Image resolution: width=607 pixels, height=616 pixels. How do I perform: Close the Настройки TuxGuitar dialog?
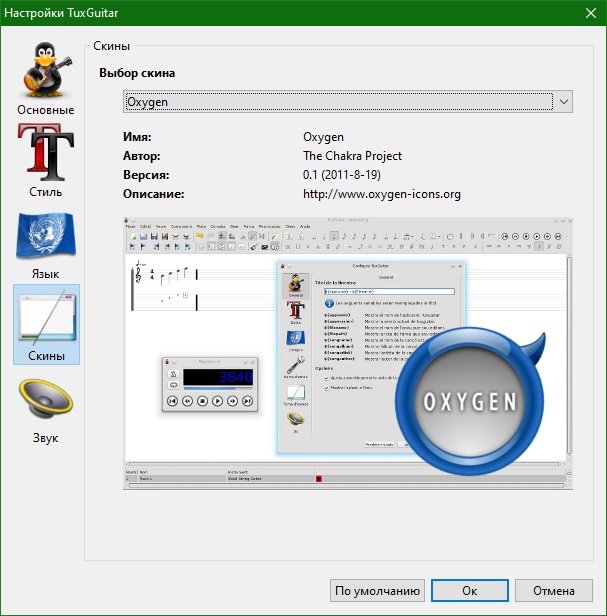(x=591, y=13)
